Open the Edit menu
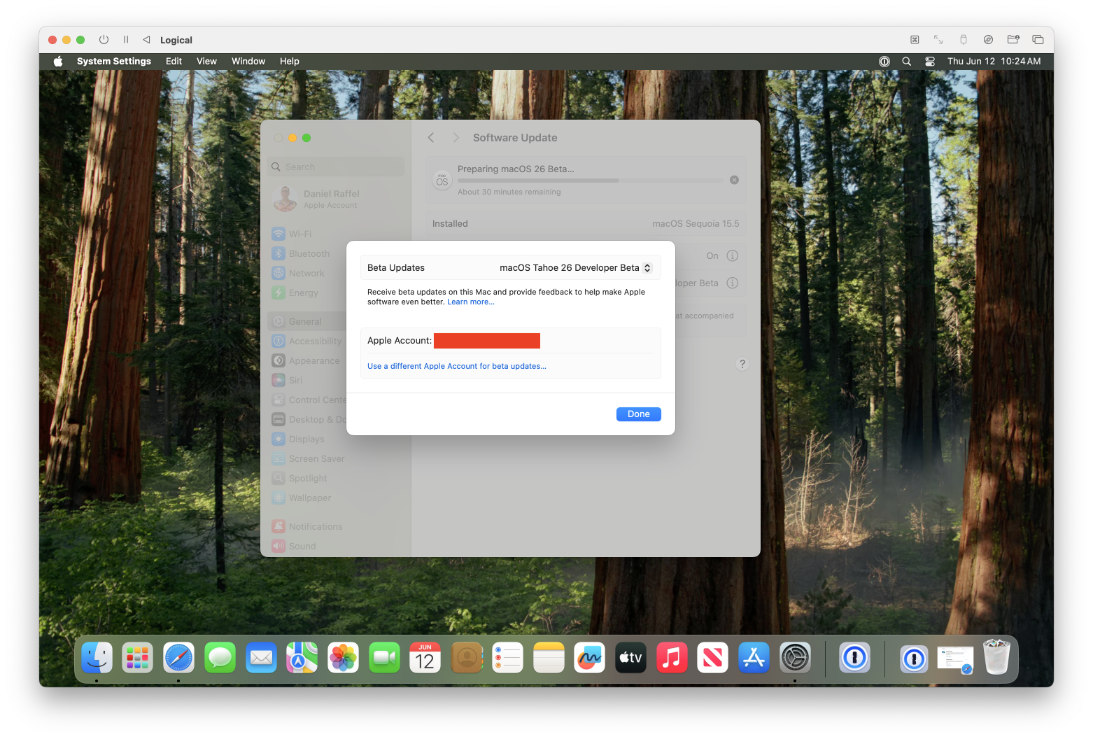Image resolution: width=1093 pixels, height=739 pixels. point(174,61)
